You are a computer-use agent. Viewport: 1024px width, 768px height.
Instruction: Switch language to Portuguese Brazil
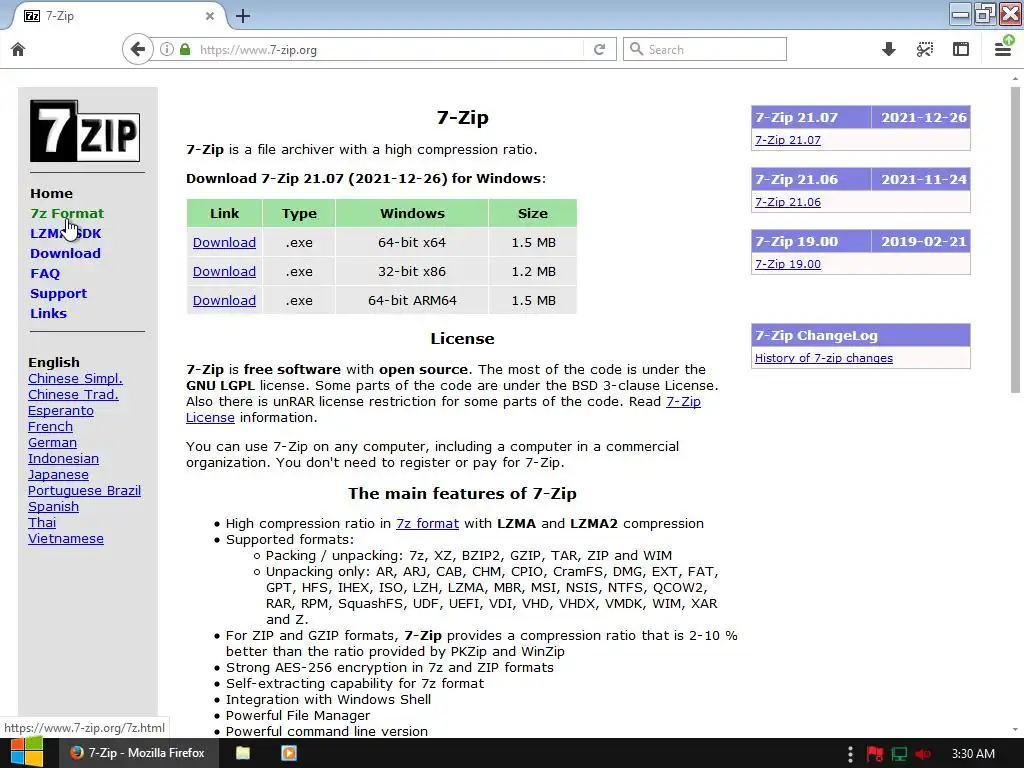(84, 490)
